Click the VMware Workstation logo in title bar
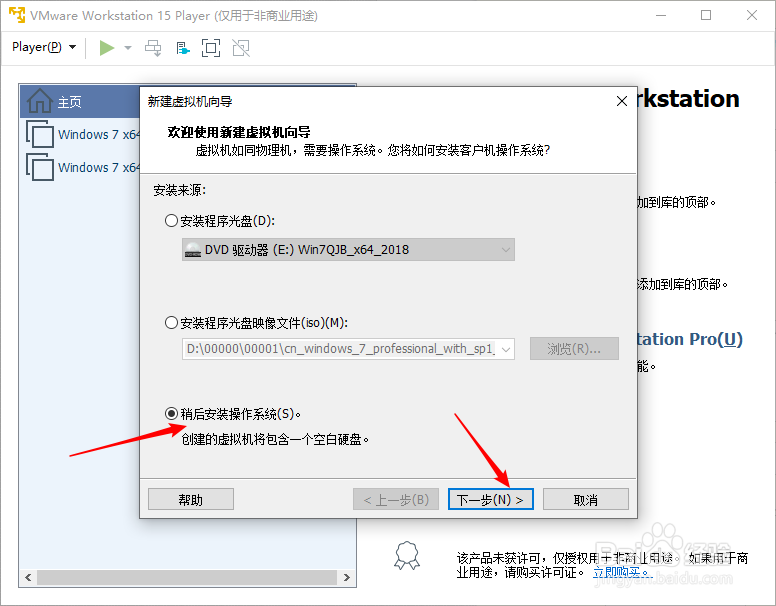The width and height of the screenshot is (776, 606). coord(16,15)
